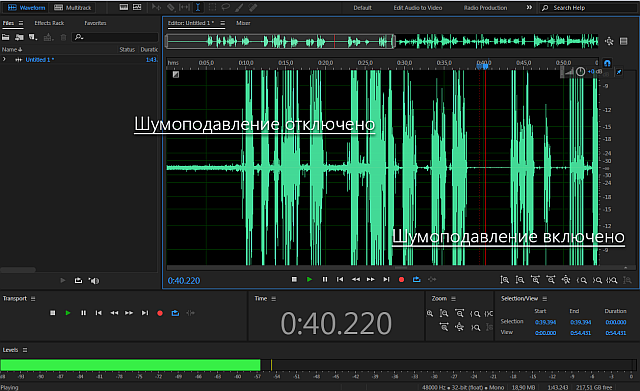
Task: Click the zoom navigator to fit icon
Action: click(x=609, y=41)
